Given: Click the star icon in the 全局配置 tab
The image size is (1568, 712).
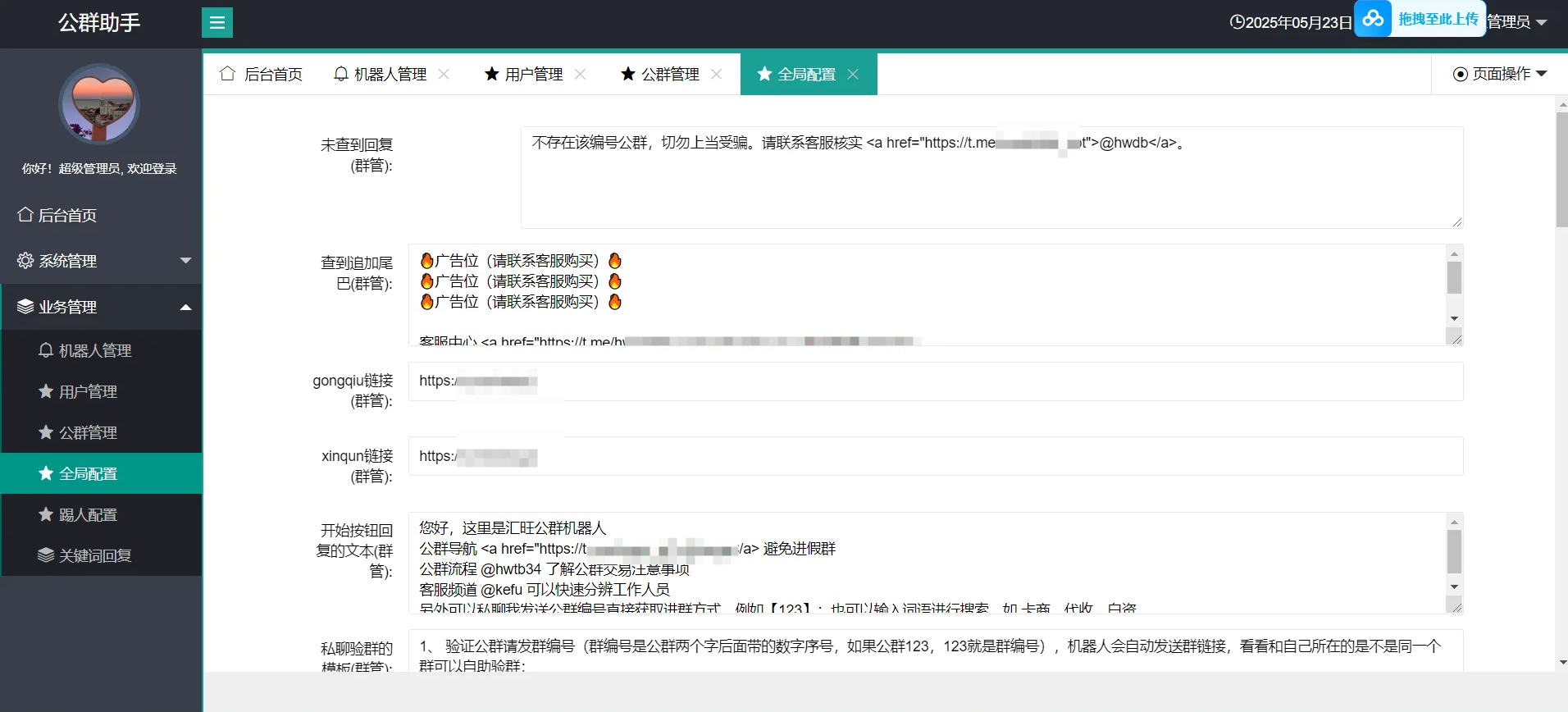Looking at the screenshot, I should pos(764,74).
